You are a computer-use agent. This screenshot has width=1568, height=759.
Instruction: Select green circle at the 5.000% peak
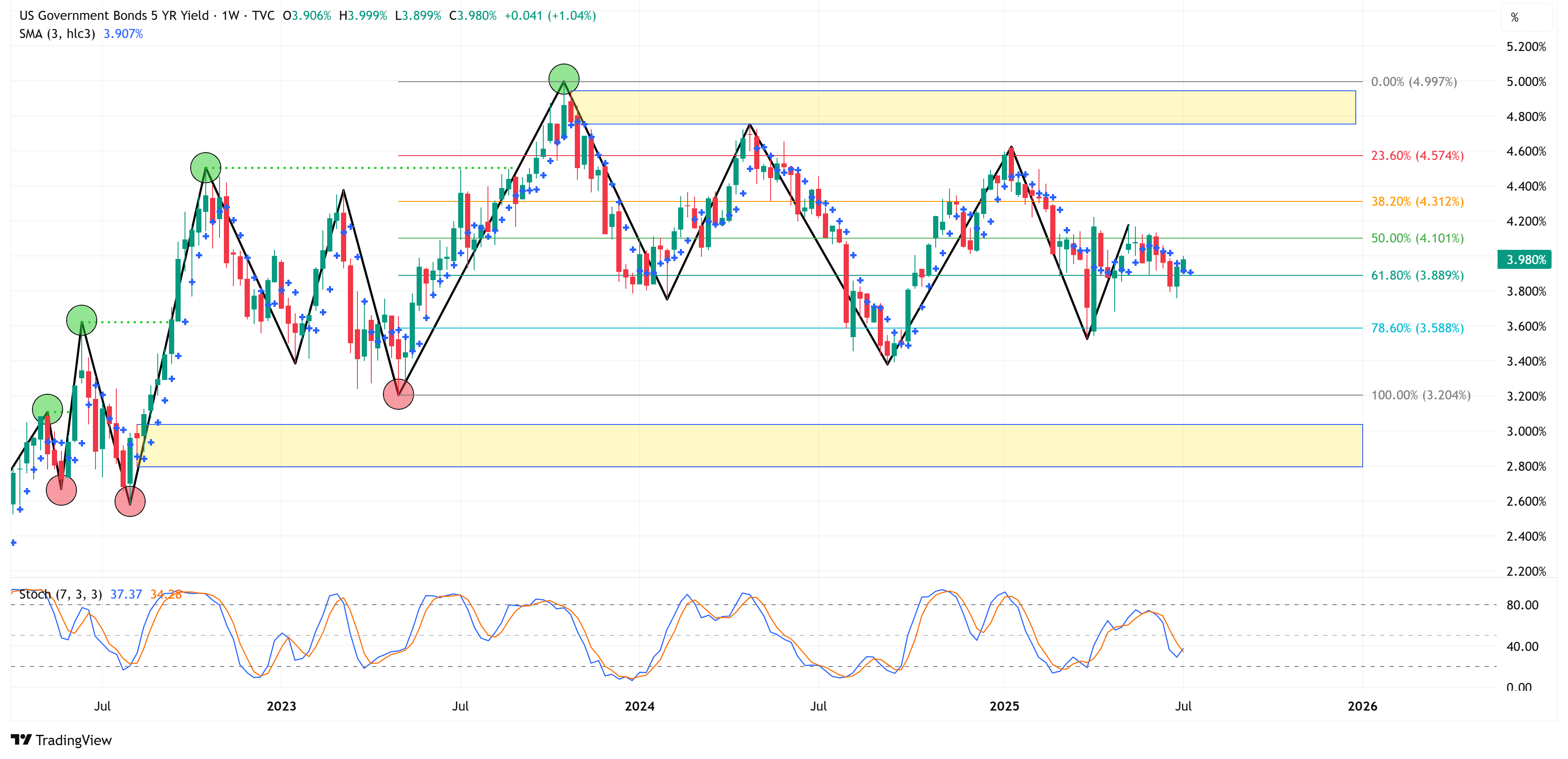564,79
